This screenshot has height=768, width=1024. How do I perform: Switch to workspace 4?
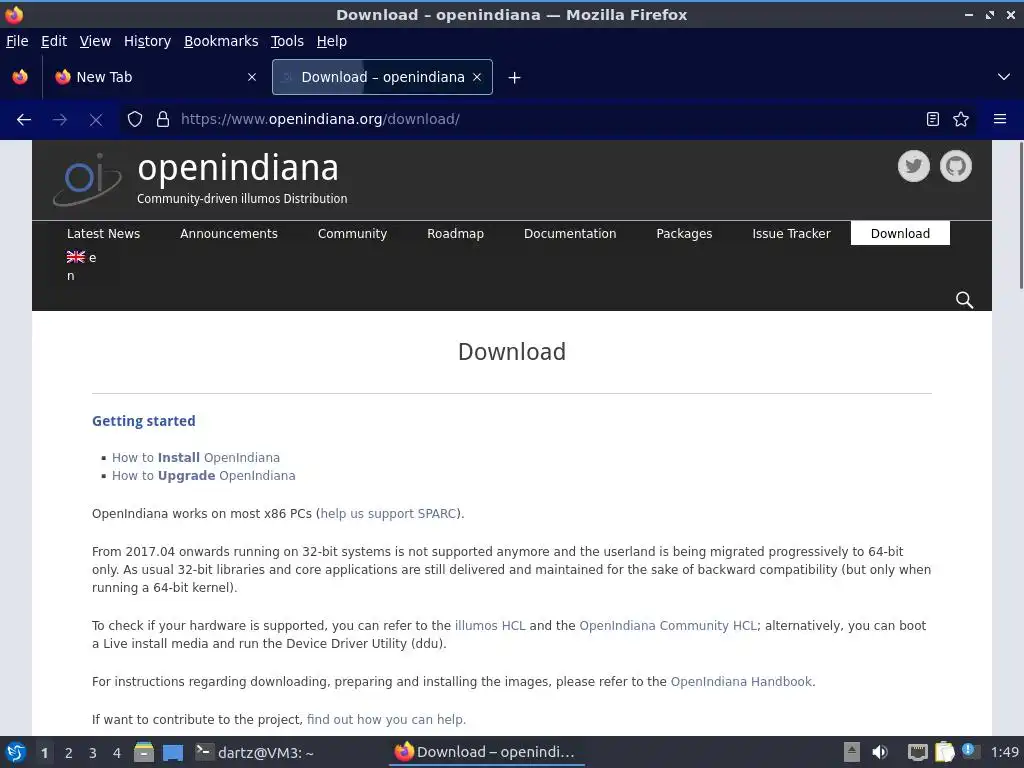tap(117, 753)
